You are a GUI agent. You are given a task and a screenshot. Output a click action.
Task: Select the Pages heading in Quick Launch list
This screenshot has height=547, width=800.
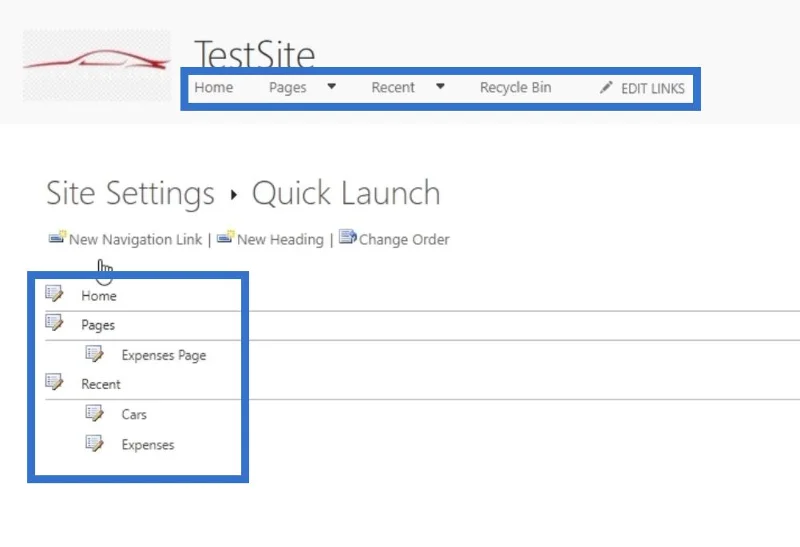click(98, 326)
